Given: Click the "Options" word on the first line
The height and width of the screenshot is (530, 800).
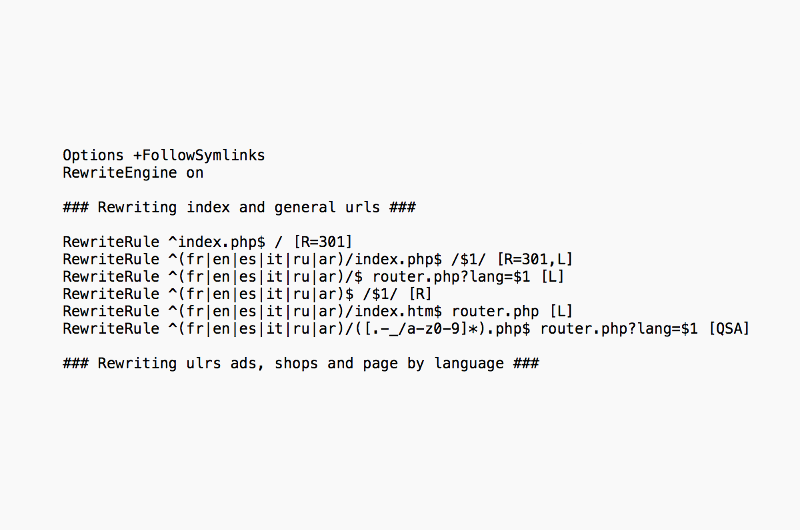Looking at the screenshot, I should [x=93, y=155].
